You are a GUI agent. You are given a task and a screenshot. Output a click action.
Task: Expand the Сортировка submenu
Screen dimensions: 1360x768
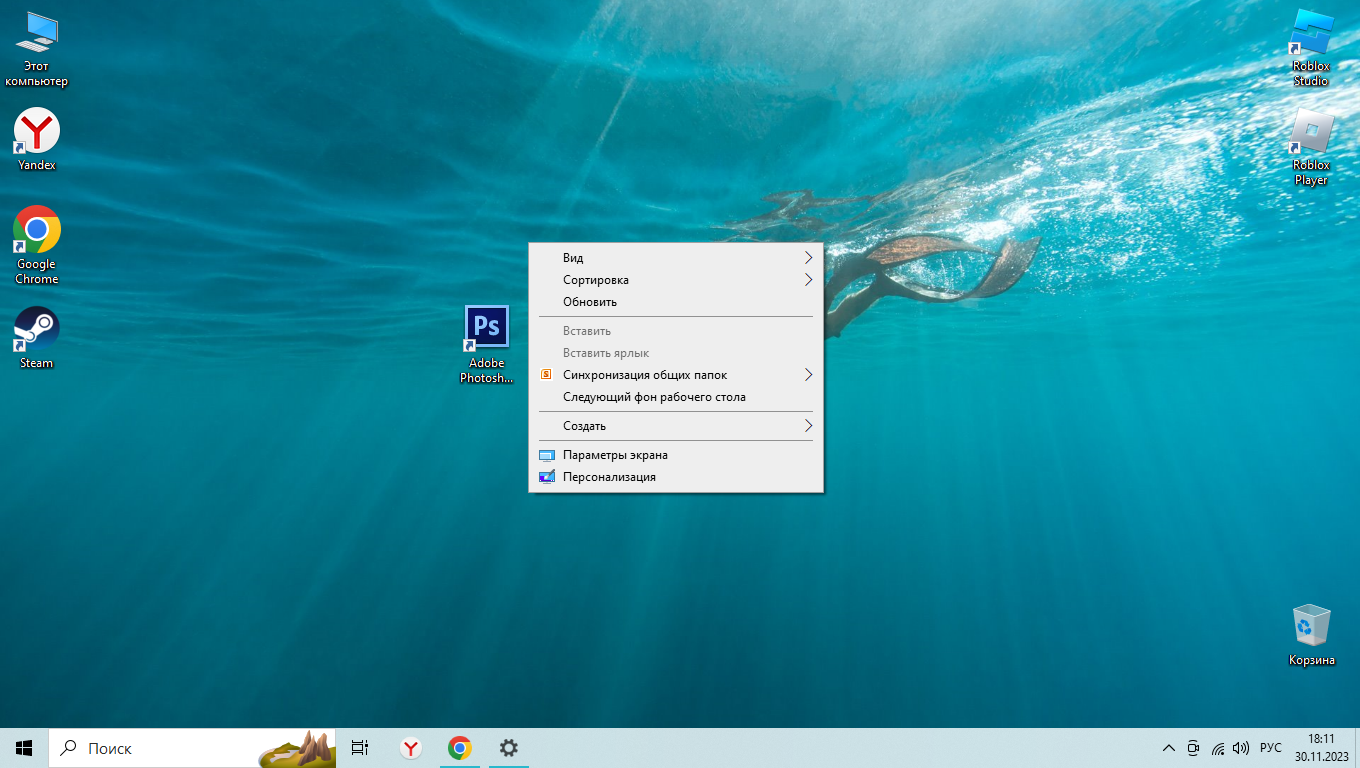675,280
